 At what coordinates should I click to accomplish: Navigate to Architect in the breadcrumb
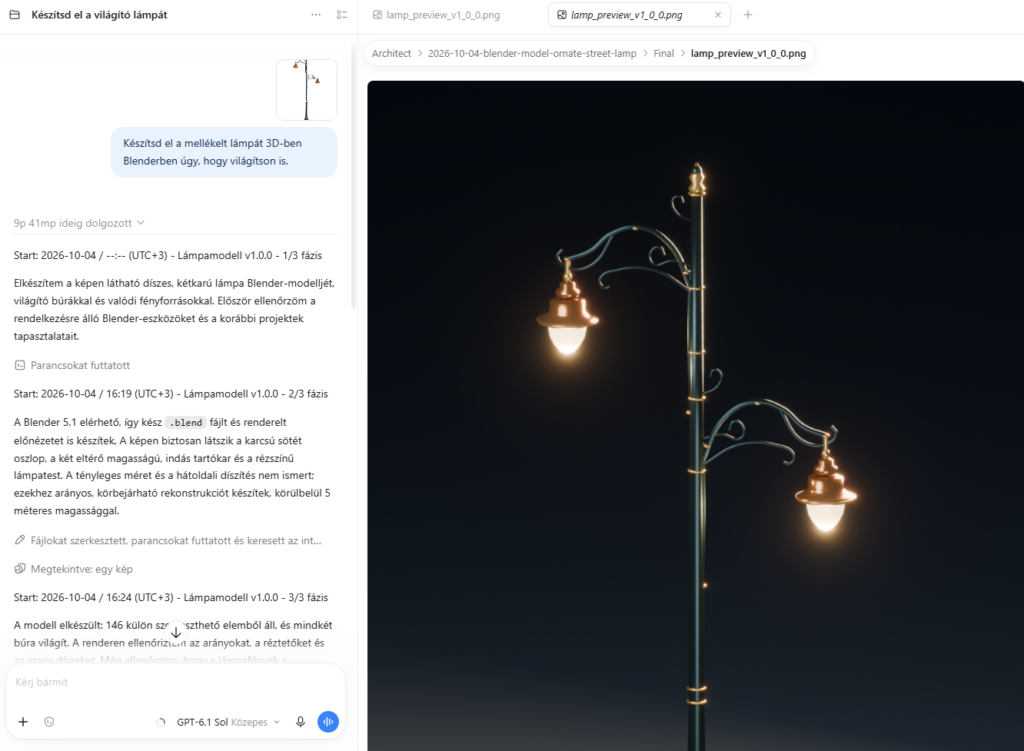pyautogui.click(x=391, y=54)
